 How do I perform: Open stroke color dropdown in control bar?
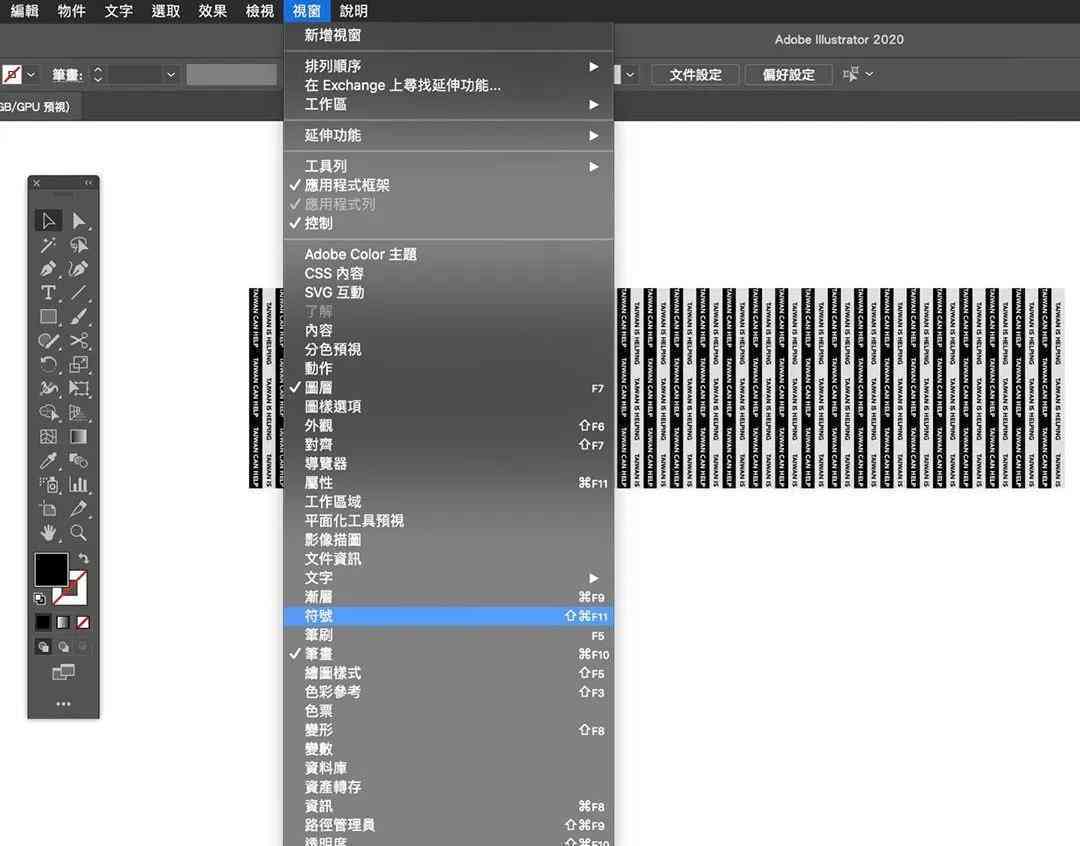[32, 74]
